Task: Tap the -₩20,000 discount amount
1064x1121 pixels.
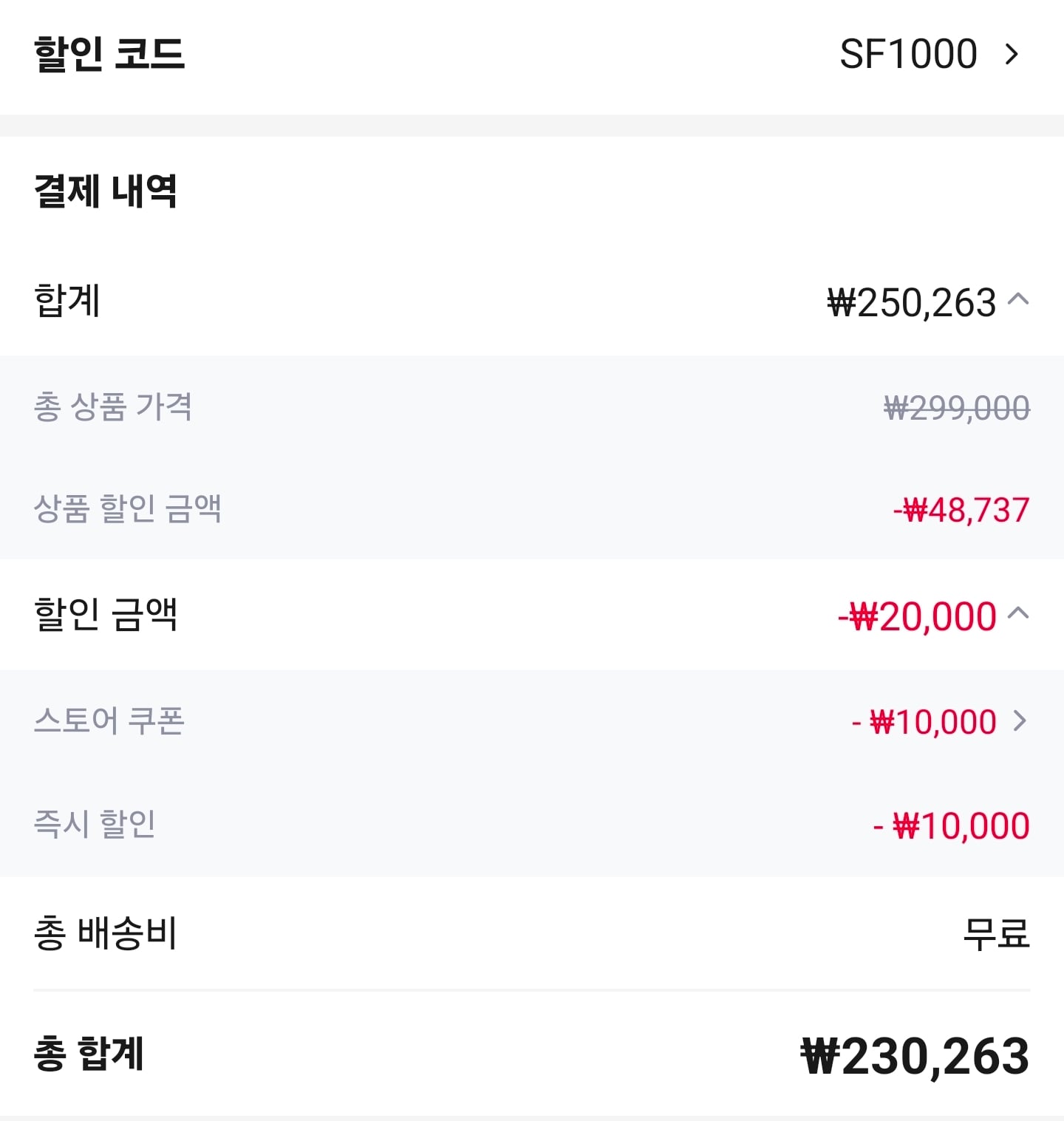Action: pos(917,616)
